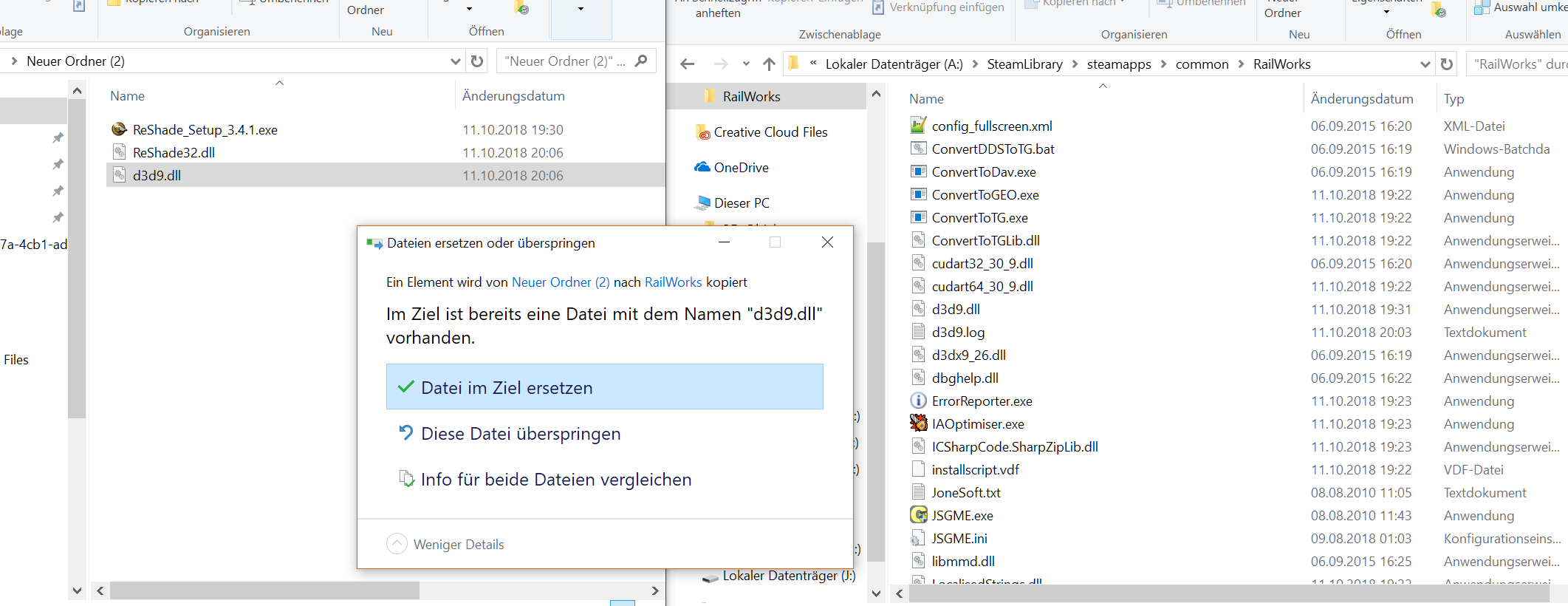Click the search magnifier in Neuer Ordner (2) window

click(640, 61)
